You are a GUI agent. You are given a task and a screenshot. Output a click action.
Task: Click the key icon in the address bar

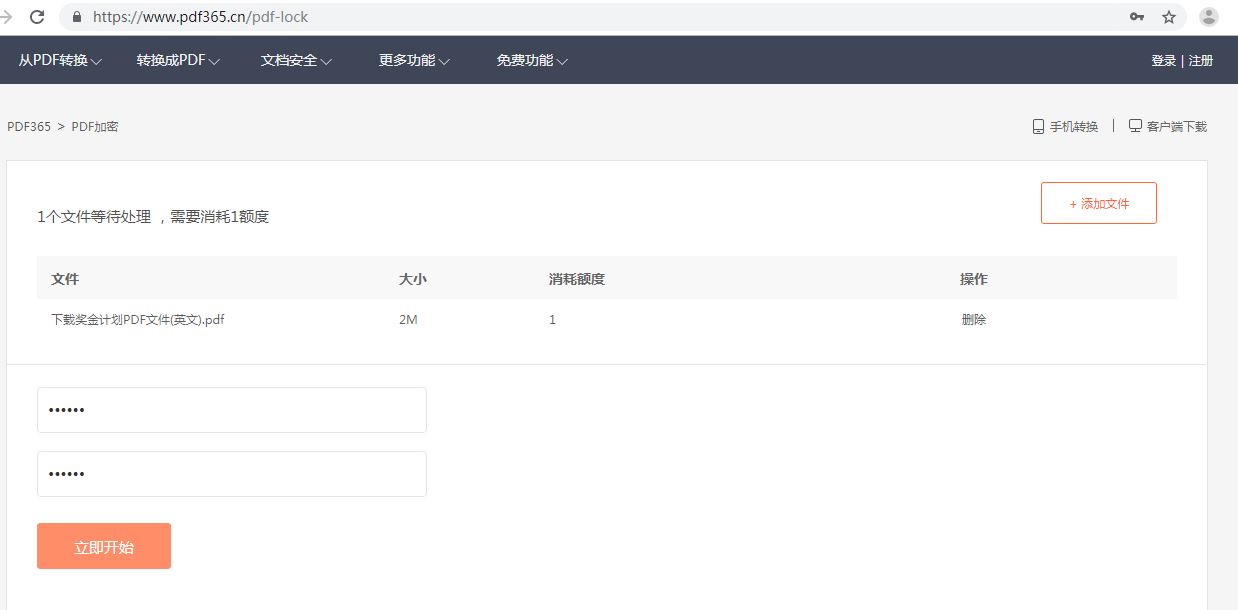[x=1136, y=17]
